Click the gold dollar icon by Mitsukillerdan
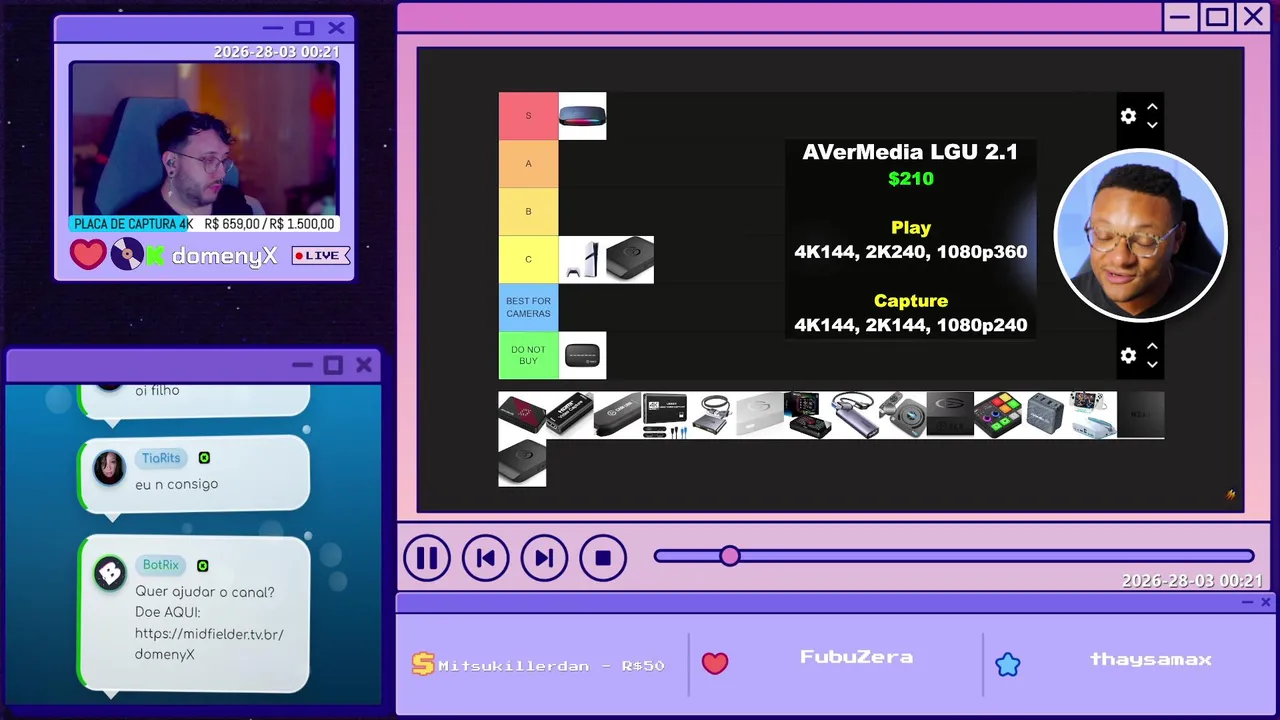Image resolution: width=1280 pixels, height=720 pixels. point(423,664)
